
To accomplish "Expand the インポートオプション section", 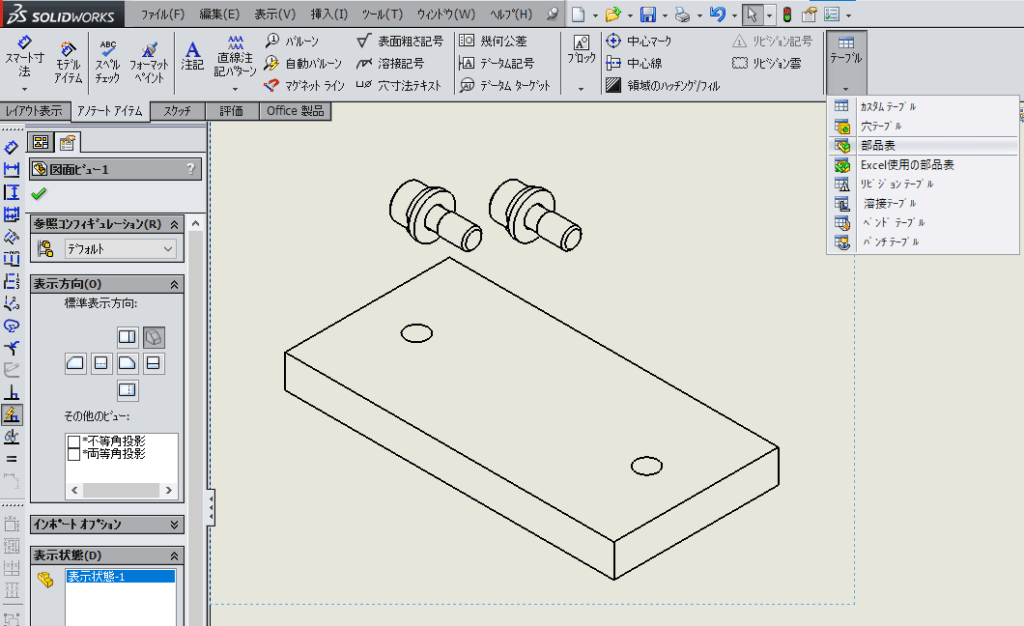I will pos(175,525).
